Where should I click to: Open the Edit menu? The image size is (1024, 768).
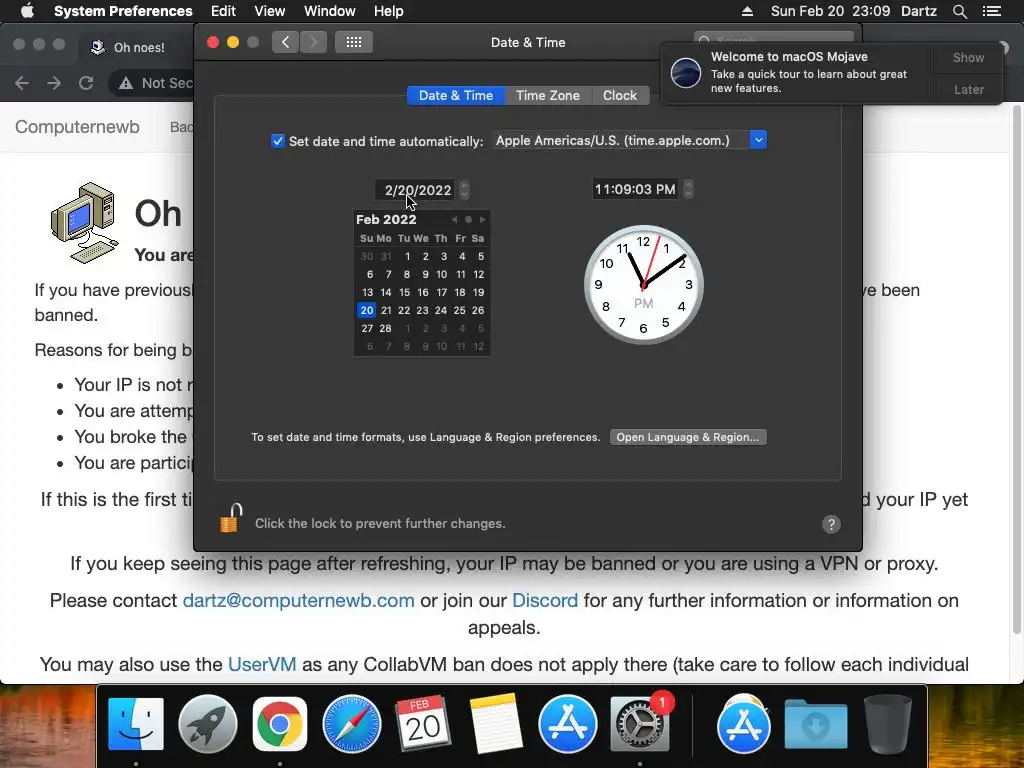tap(223, 11)
